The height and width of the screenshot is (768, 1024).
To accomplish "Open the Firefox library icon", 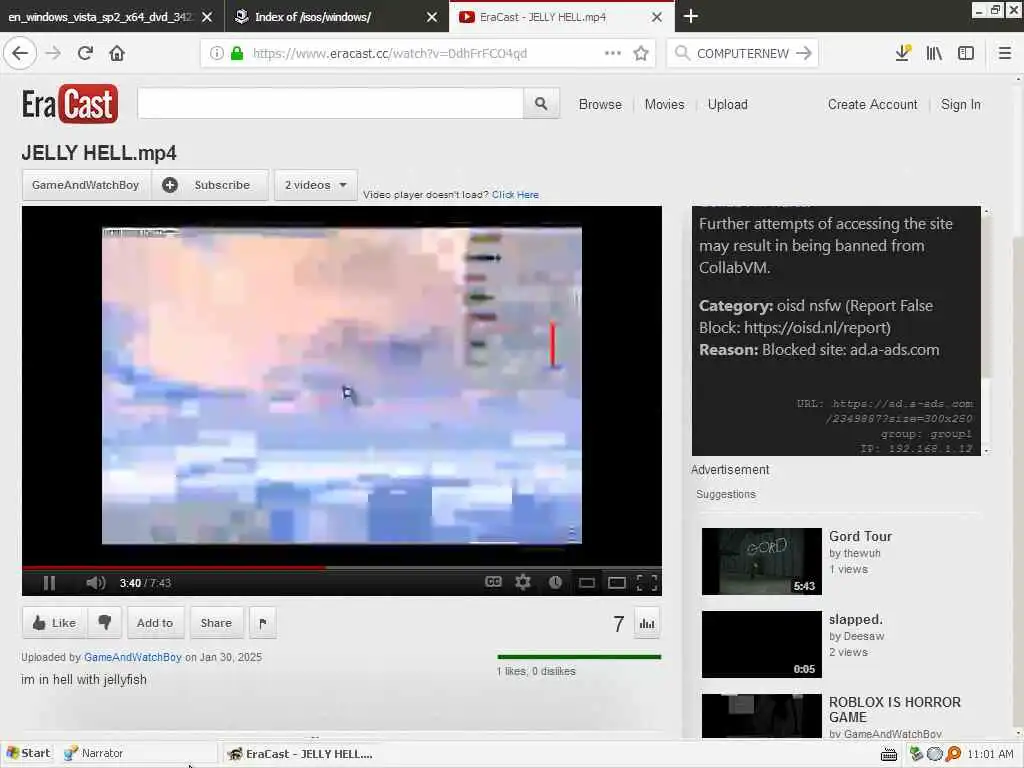I will pos(934,53).
